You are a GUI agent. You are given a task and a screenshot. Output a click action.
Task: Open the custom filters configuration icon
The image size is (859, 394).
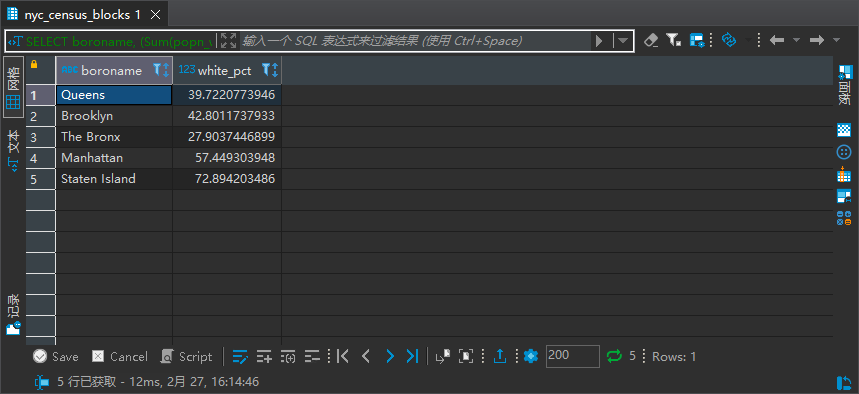[x=696, y=40]
